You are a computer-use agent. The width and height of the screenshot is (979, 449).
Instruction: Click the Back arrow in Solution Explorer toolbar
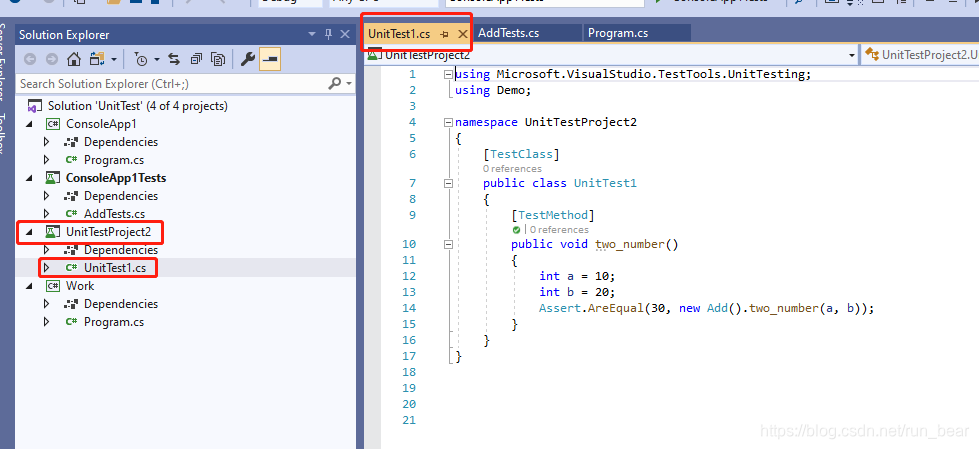[30, 59]
